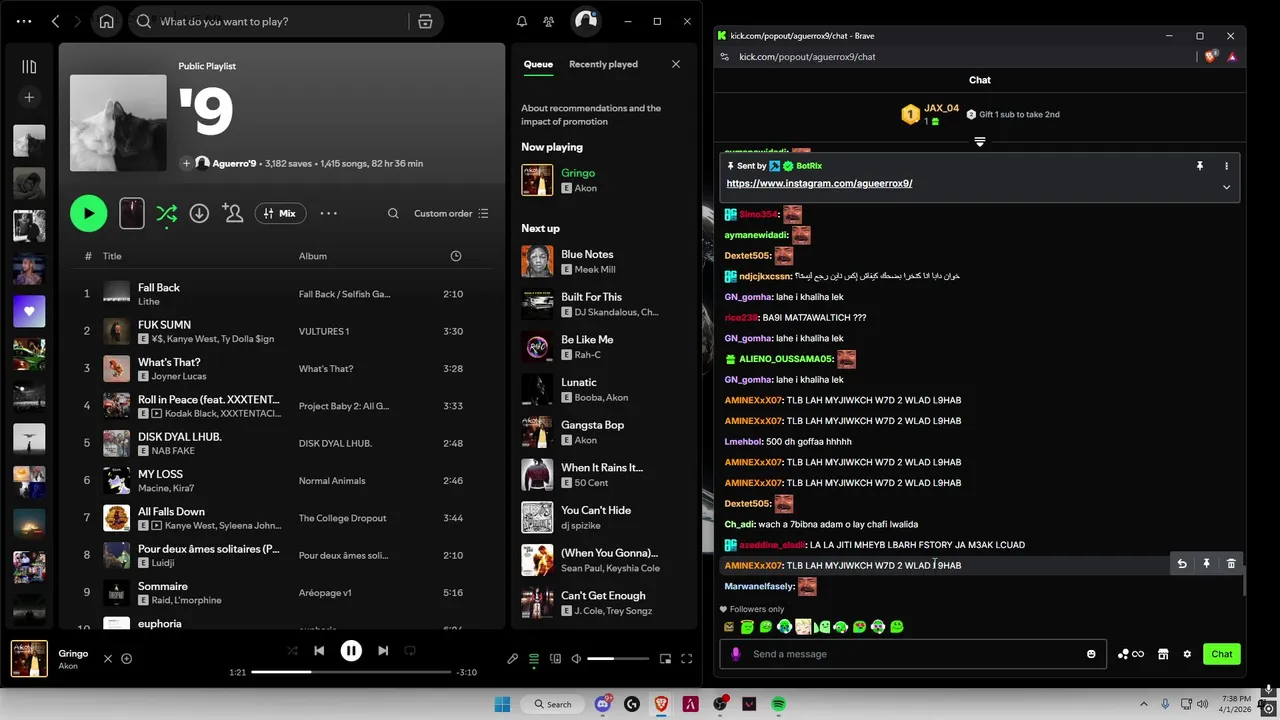Send message with the green Chat button
Viewport: 1280px width, 720px height.
click(1222, 654)
